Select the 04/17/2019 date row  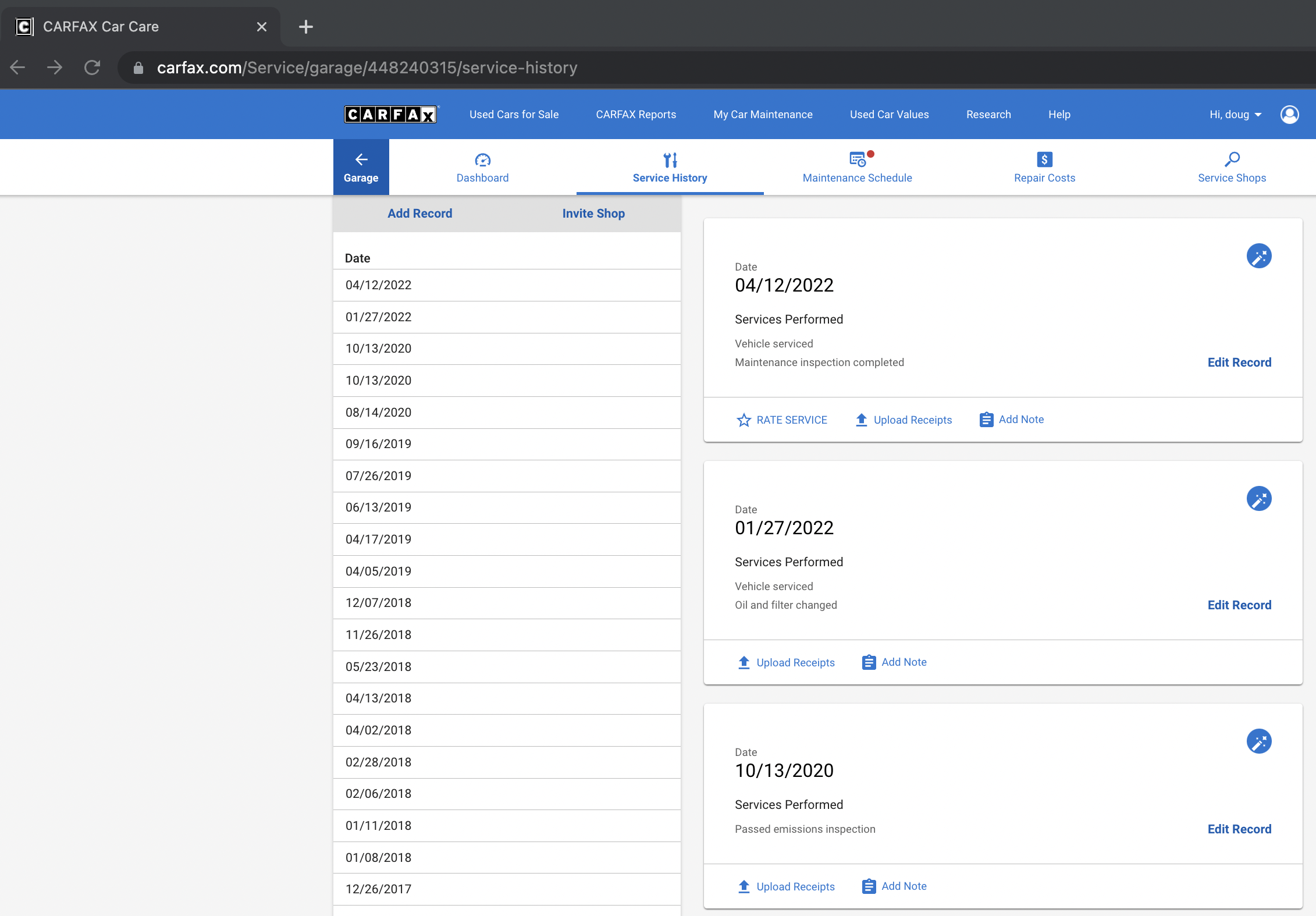pos(507,539)
